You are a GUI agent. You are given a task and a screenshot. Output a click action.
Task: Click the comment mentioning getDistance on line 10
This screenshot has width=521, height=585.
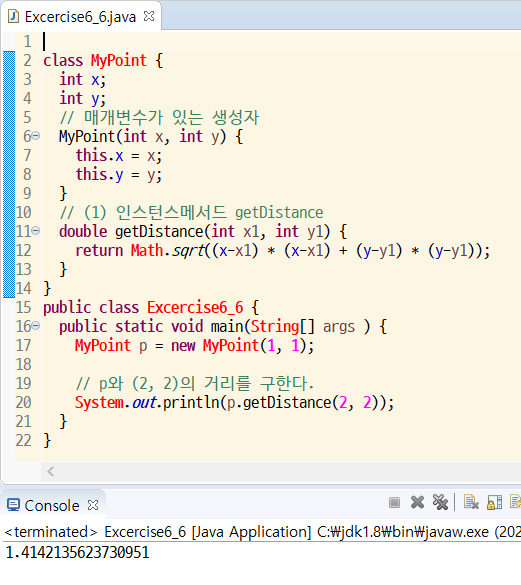click(x=191, y=213)
